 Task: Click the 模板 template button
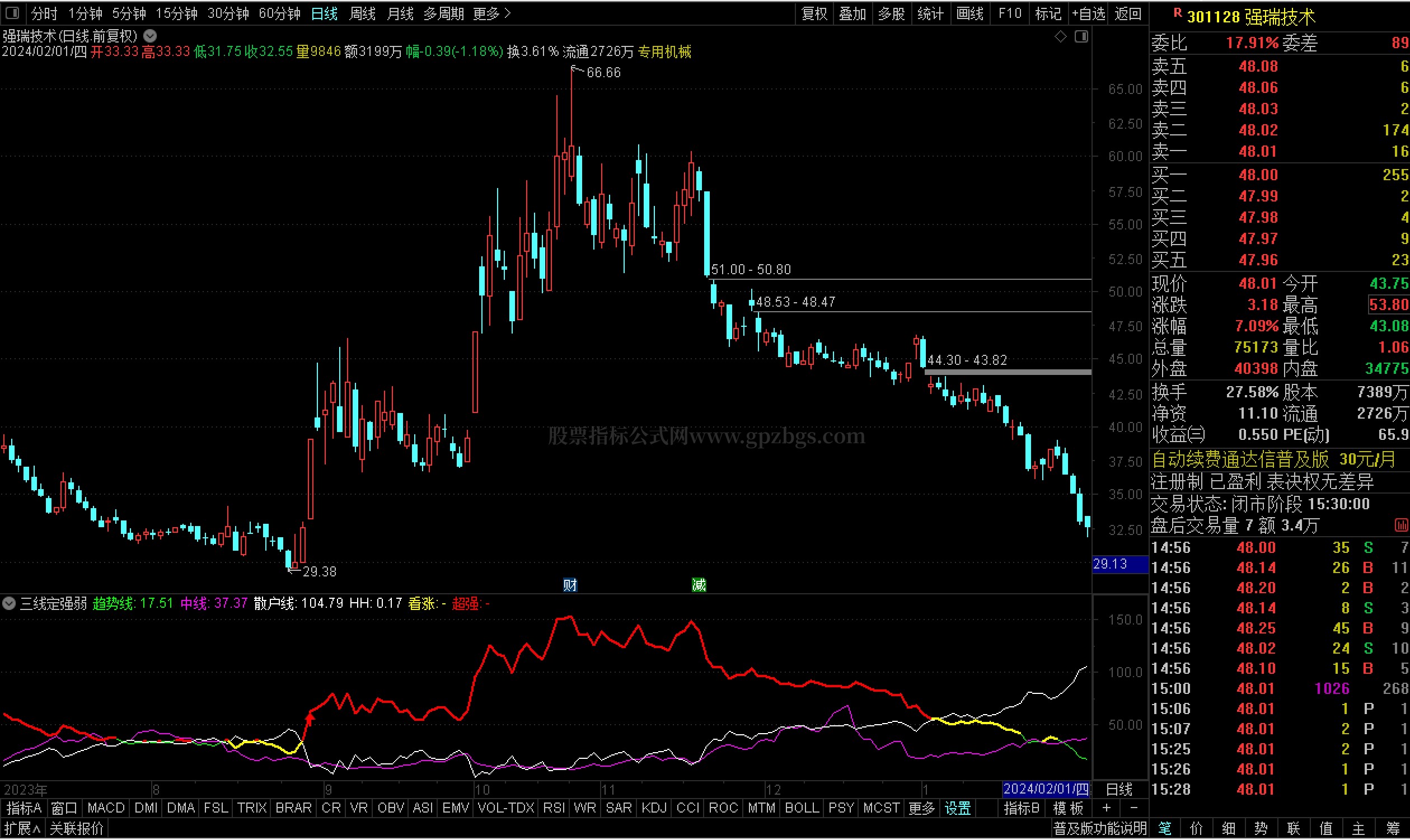(x=1067, y=808)
